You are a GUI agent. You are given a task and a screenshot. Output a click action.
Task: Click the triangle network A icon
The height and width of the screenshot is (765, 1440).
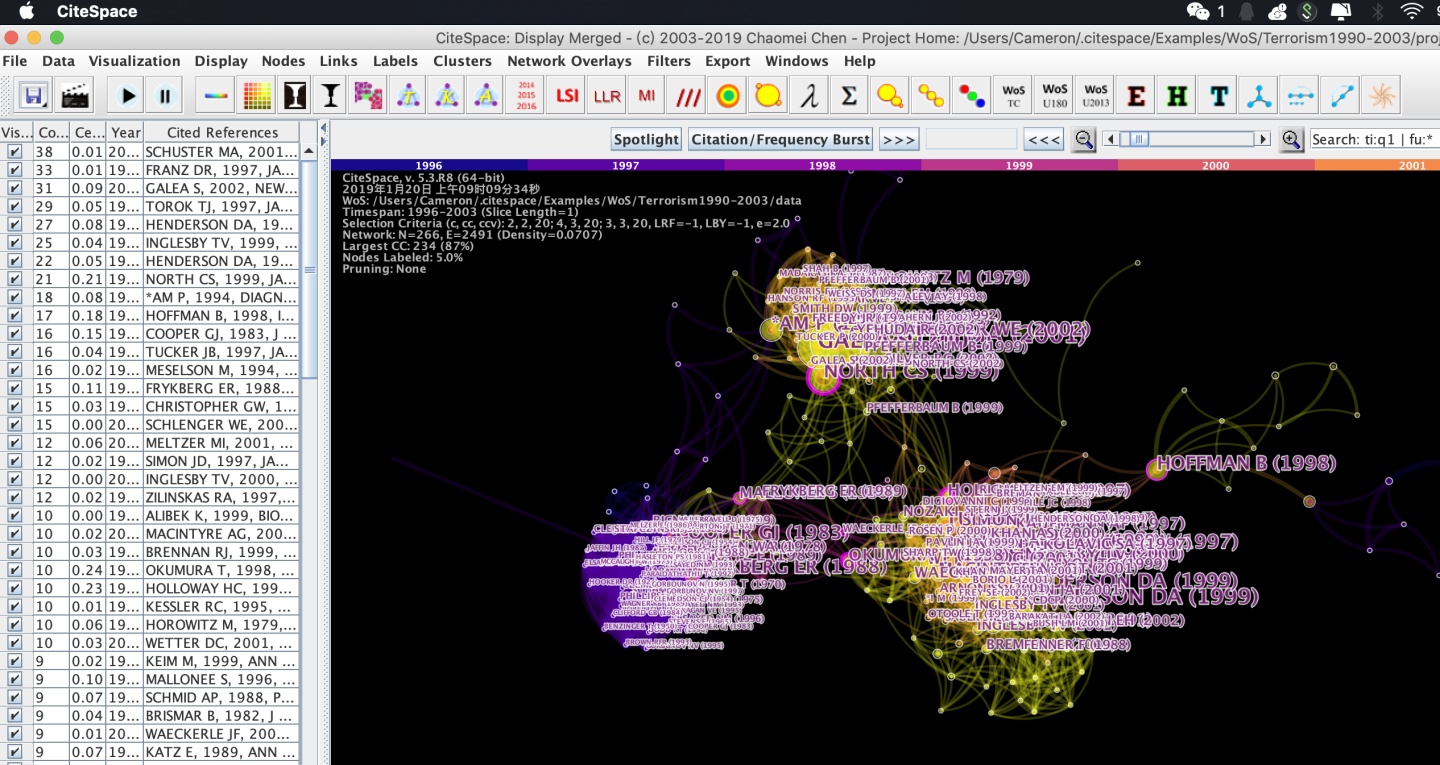click(485, 96)
